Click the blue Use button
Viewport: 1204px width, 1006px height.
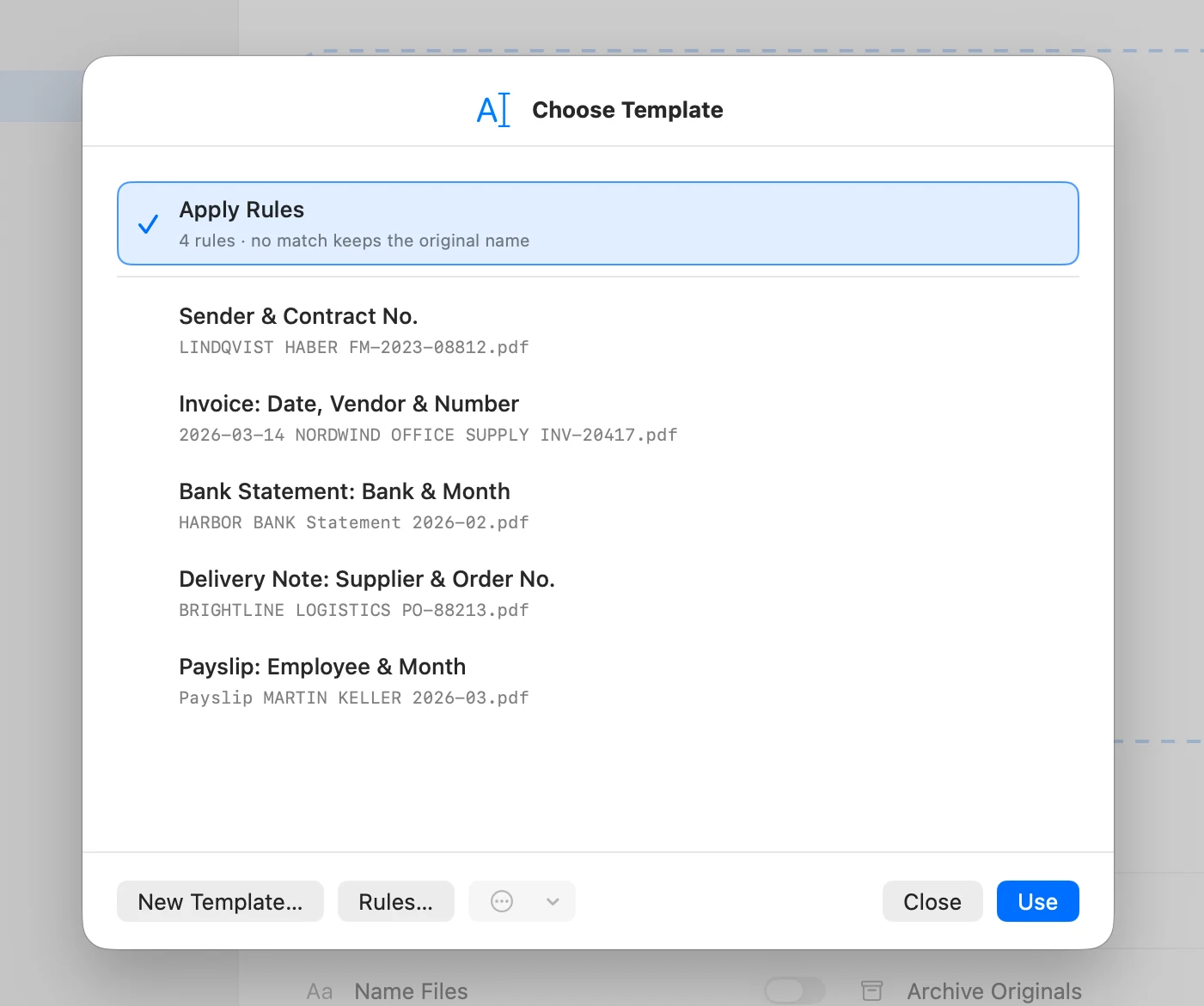coord(1037,901)
